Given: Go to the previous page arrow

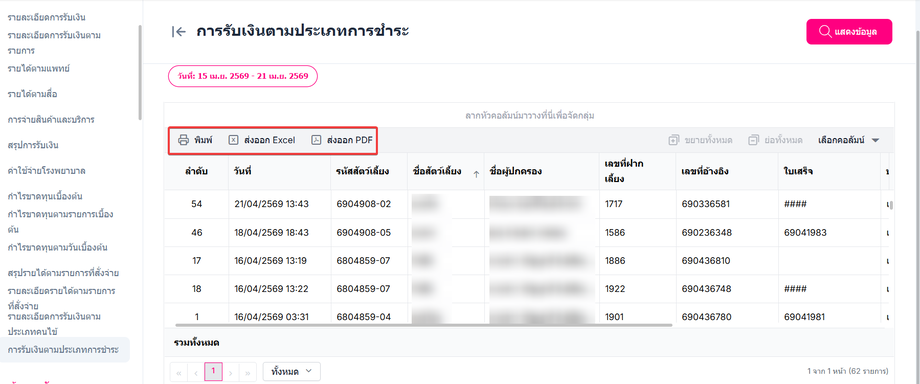Looking at the screenshot, I should pos(195,372).
